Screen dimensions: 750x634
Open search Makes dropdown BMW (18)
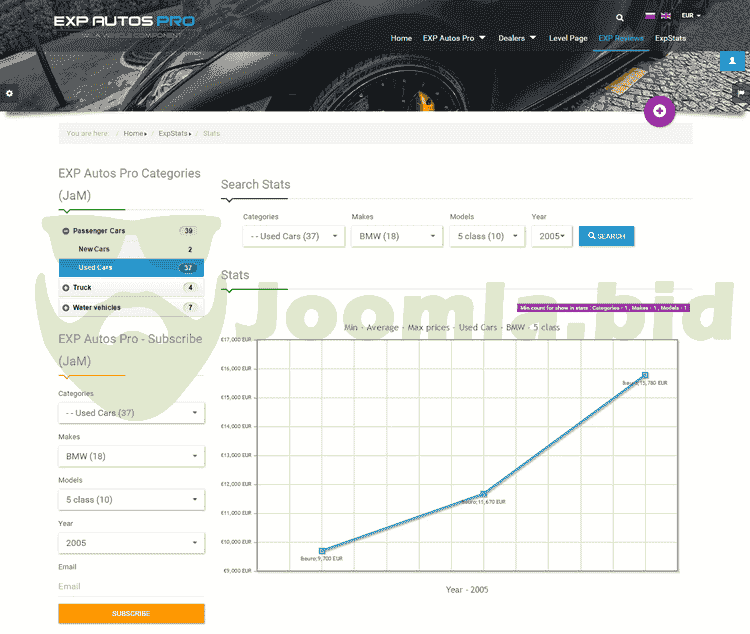click(x=397, y=236)
